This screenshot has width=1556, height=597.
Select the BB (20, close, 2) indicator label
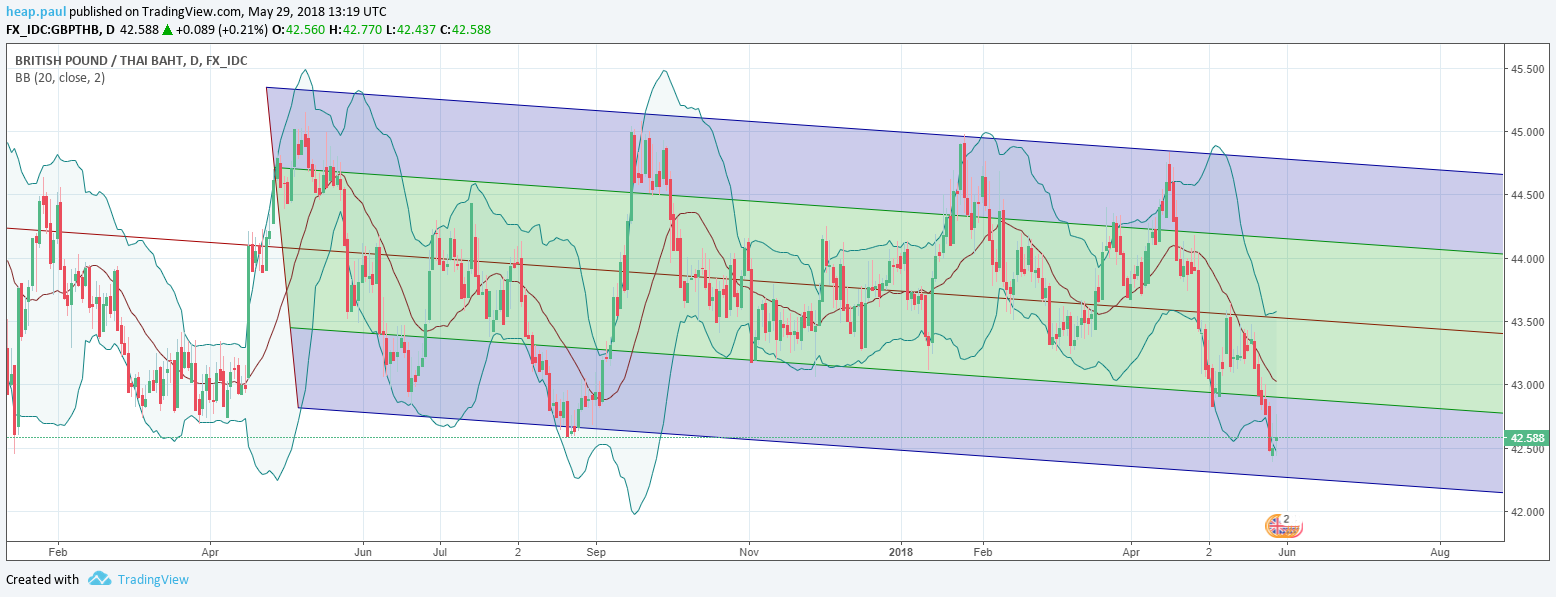click(59, 77)
